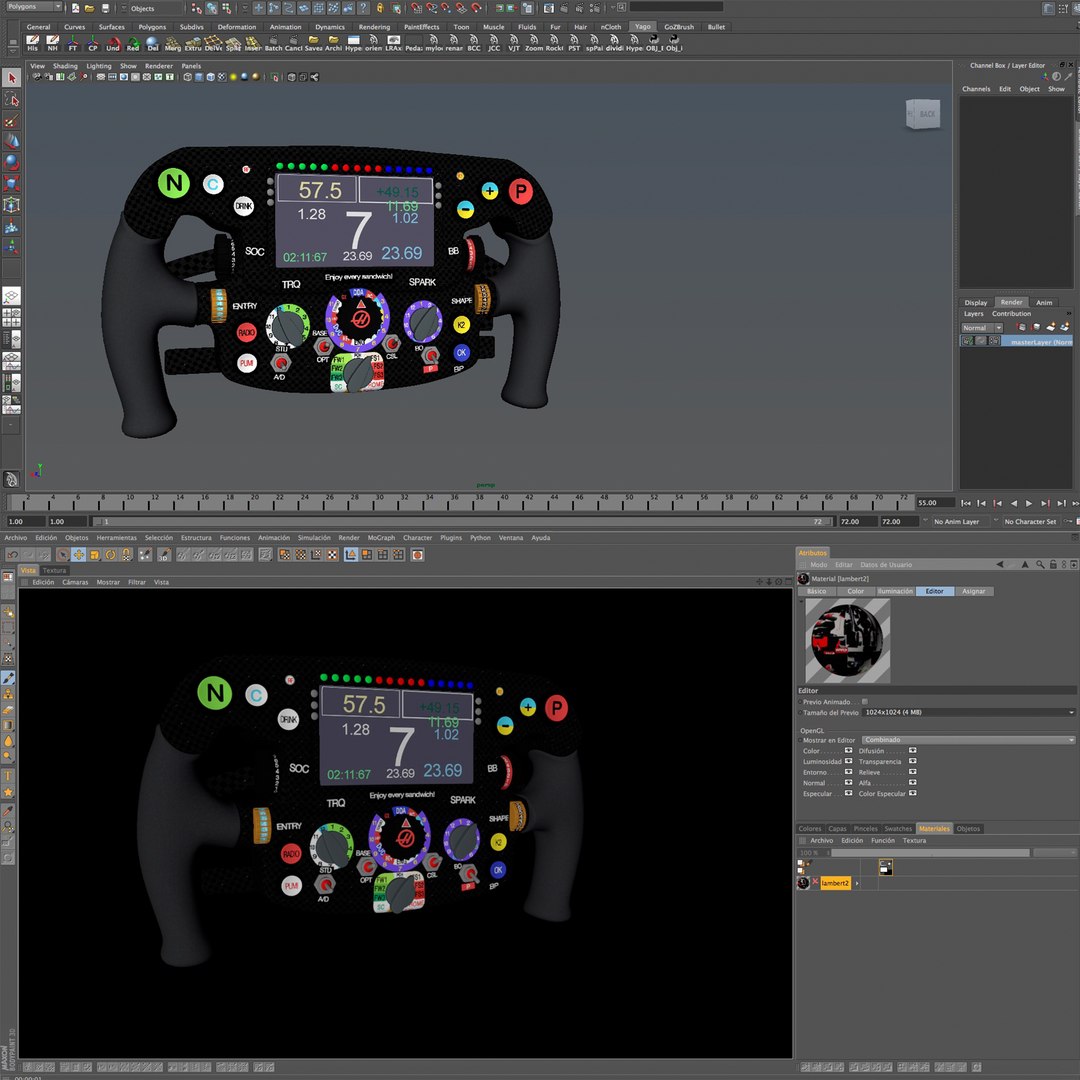The image size is (1080, 1080).
Task: Click the magnifier search icon in Atributos
Action: [x=1040, y=564]
